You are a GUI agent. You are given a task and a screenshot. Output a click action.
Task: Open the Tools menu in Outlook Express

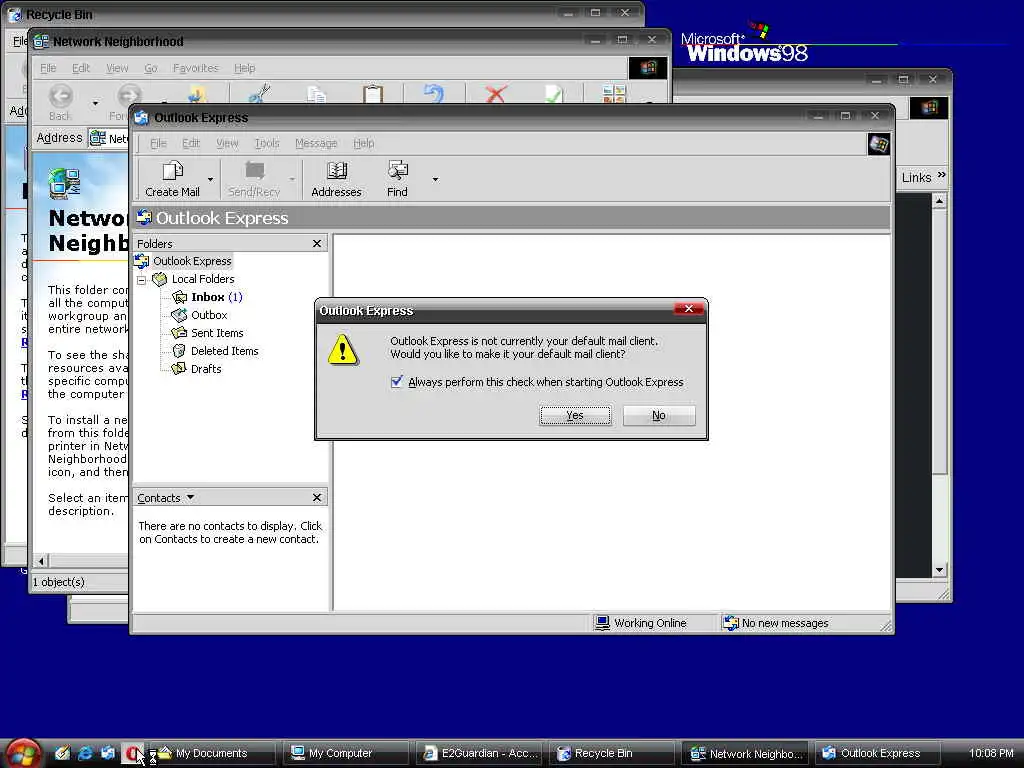point(266,143)
